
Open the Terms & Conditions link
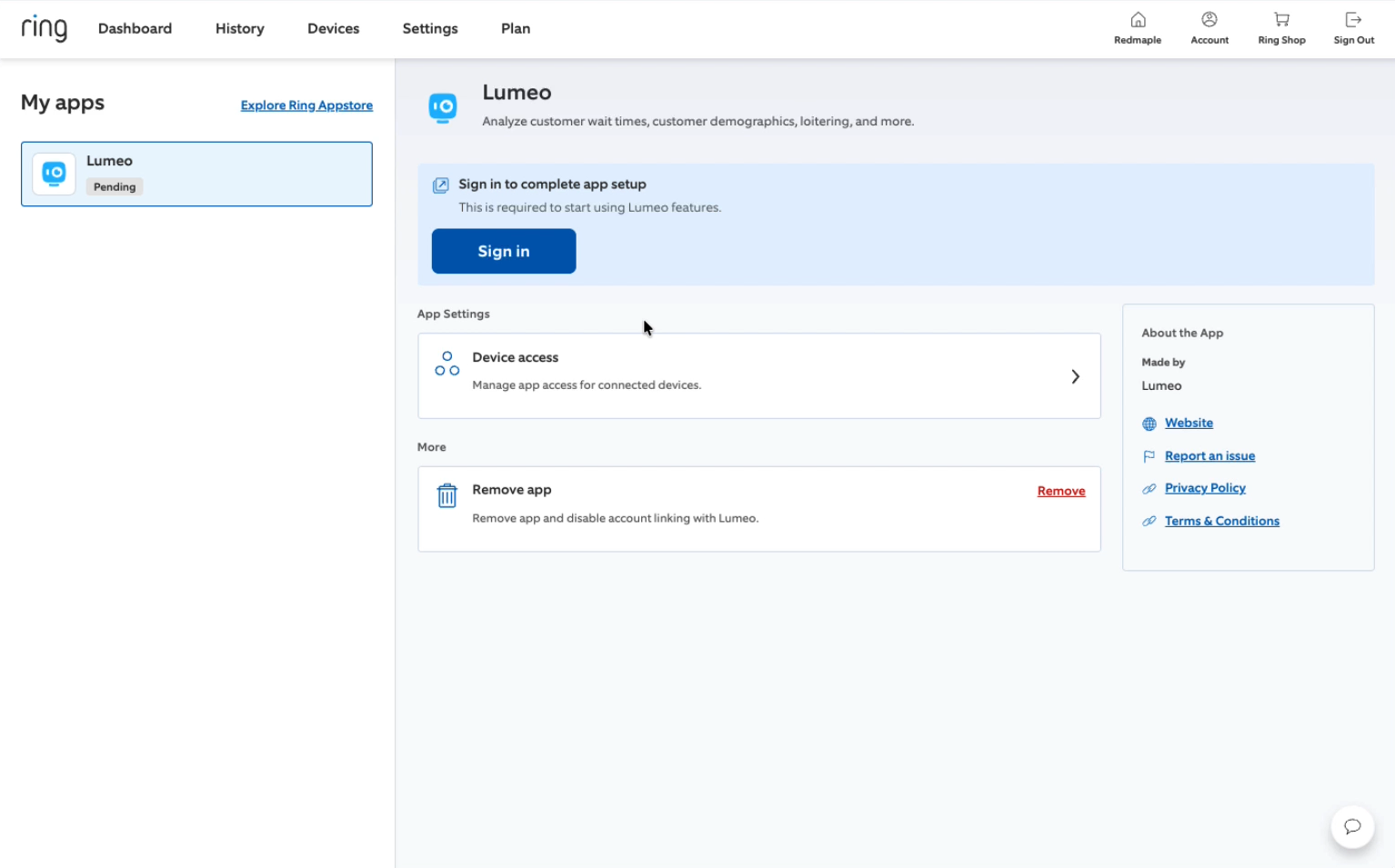tap(1221, 521)
